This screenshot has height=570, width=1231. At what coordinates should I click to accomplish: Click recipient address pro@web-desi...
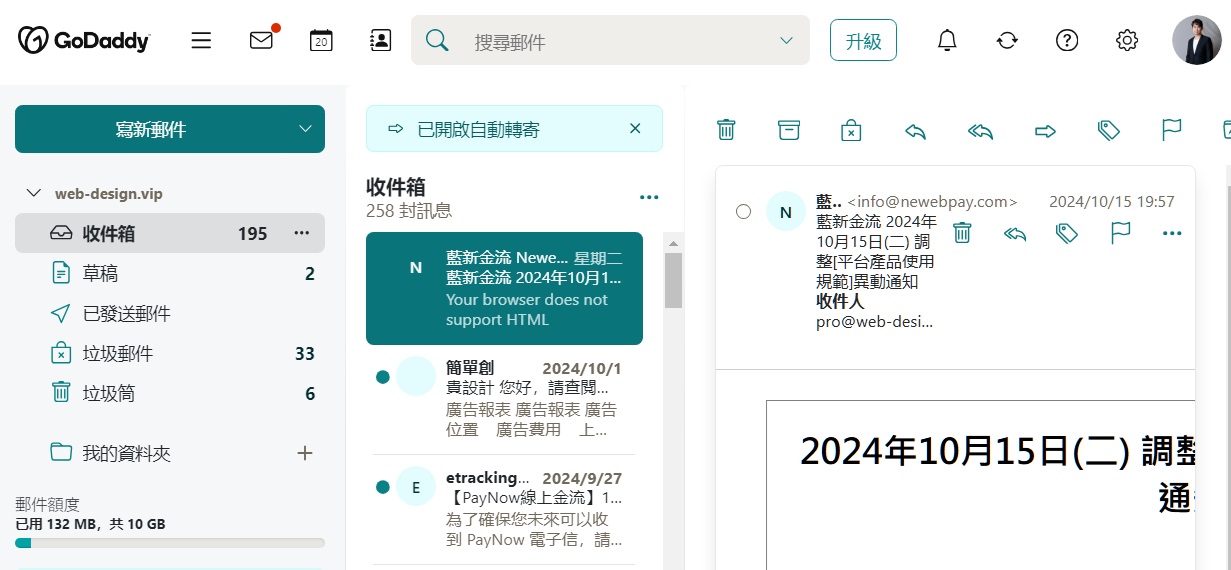click(875, 322)
